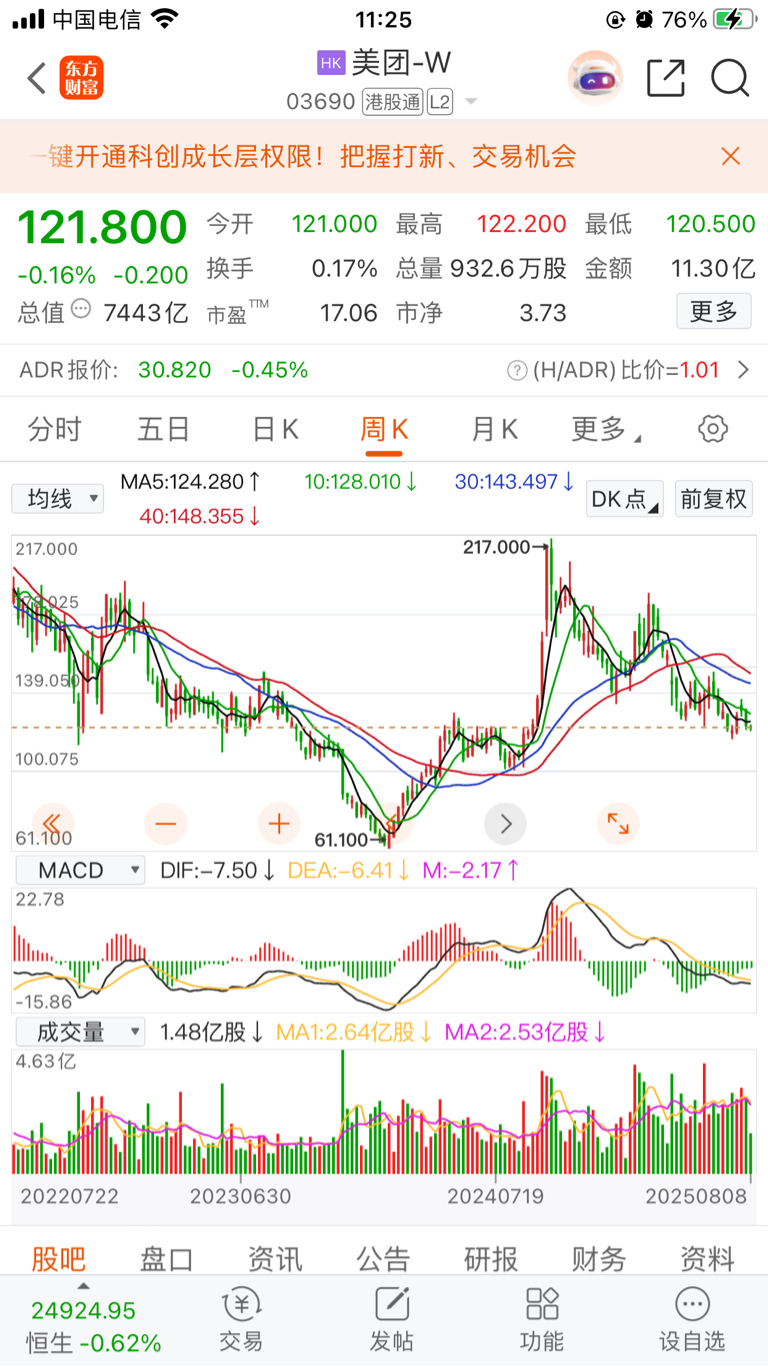Switch to the 分时 tab
768x1366 pixels.
coord(55,430)
